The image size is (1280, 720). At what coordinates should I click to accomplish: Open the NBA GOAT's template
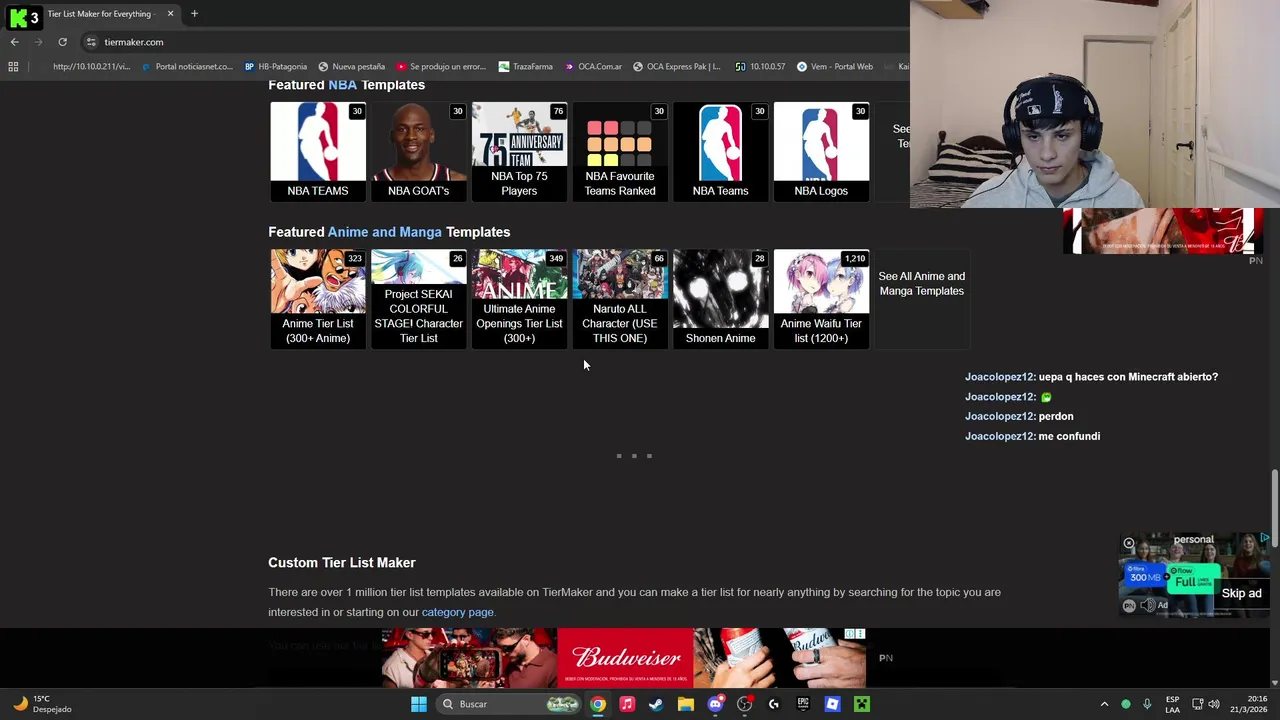click(x=418, y=152)
